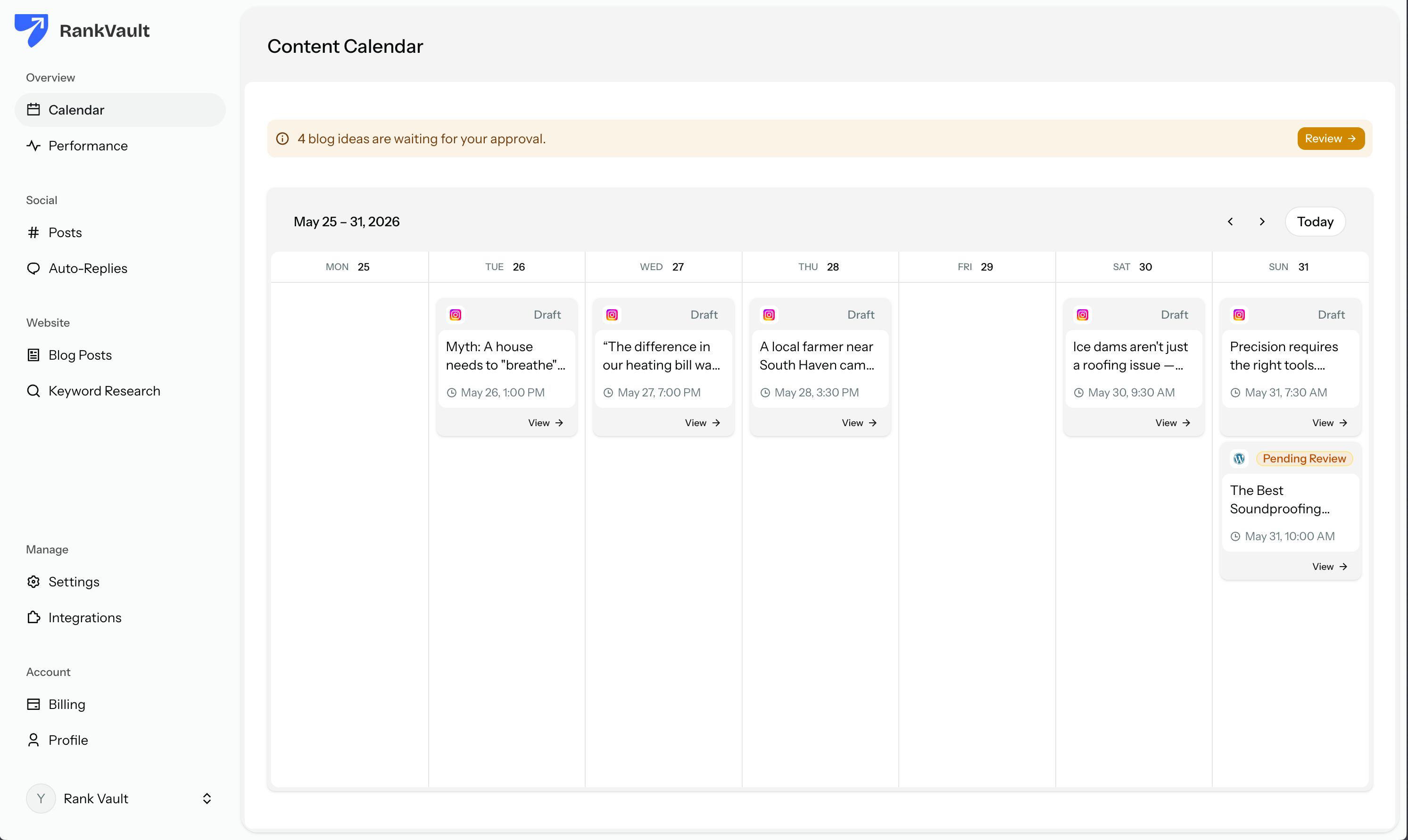Click the Review button in the approval banner
This screenshot has width=1408, height=840.
1331,139
